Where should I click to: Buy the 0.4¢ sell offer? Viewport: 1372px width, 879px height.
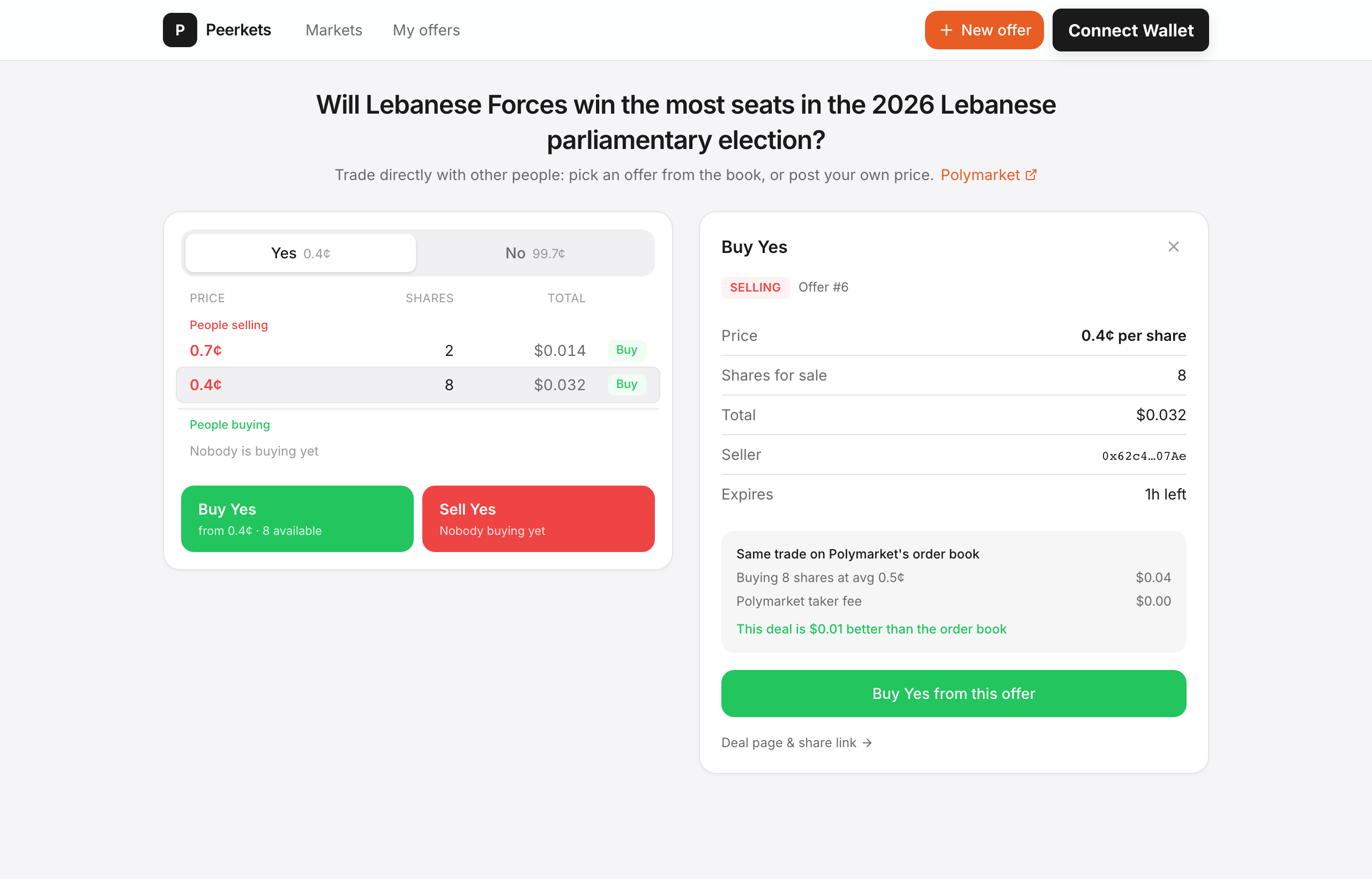coord(627,384)
